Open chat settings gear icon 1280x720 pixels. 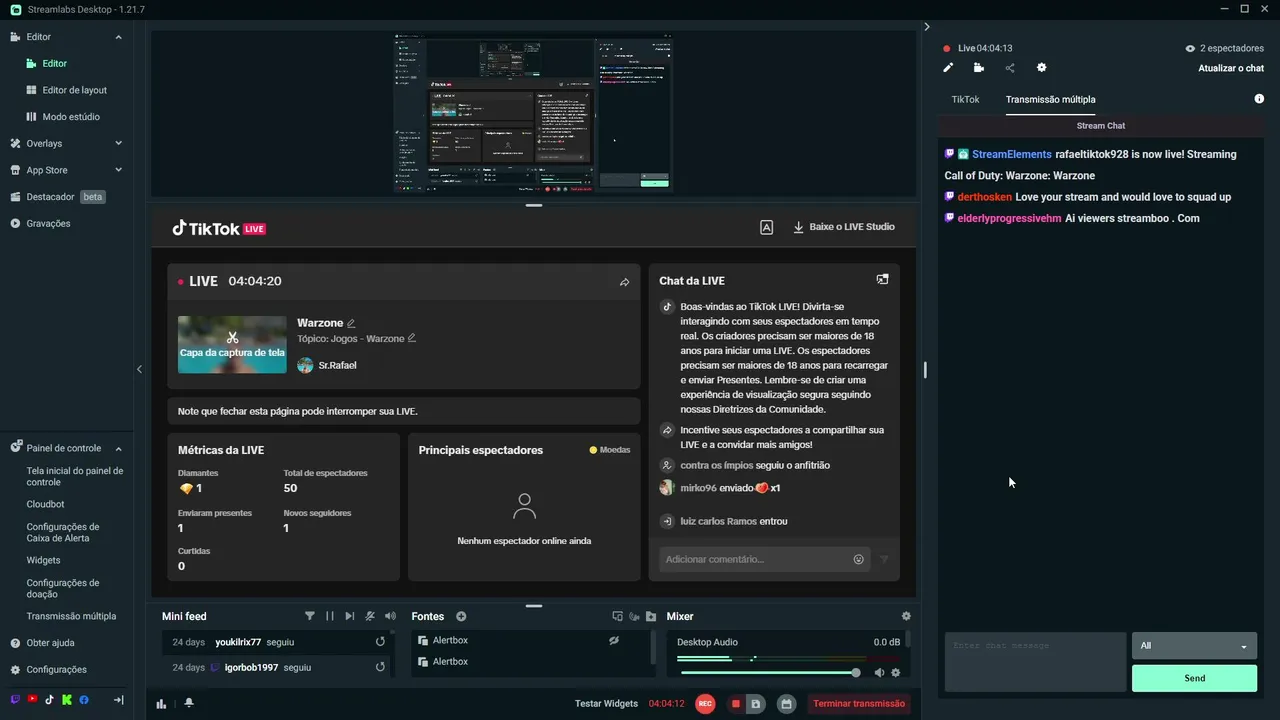[x=1041, y=68]
